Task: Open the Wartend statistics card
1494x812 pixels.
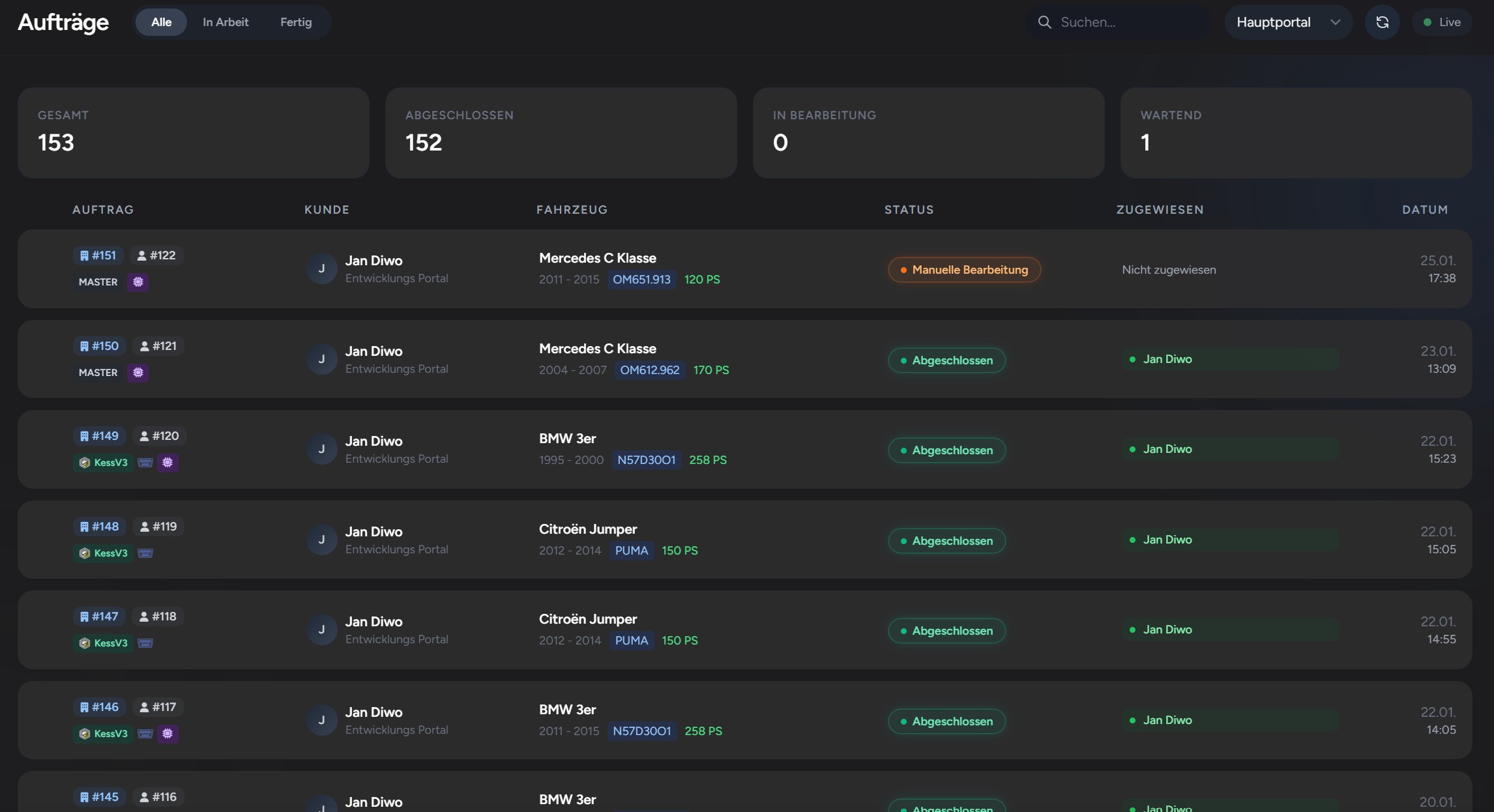Action: (x=1295, y=133)
